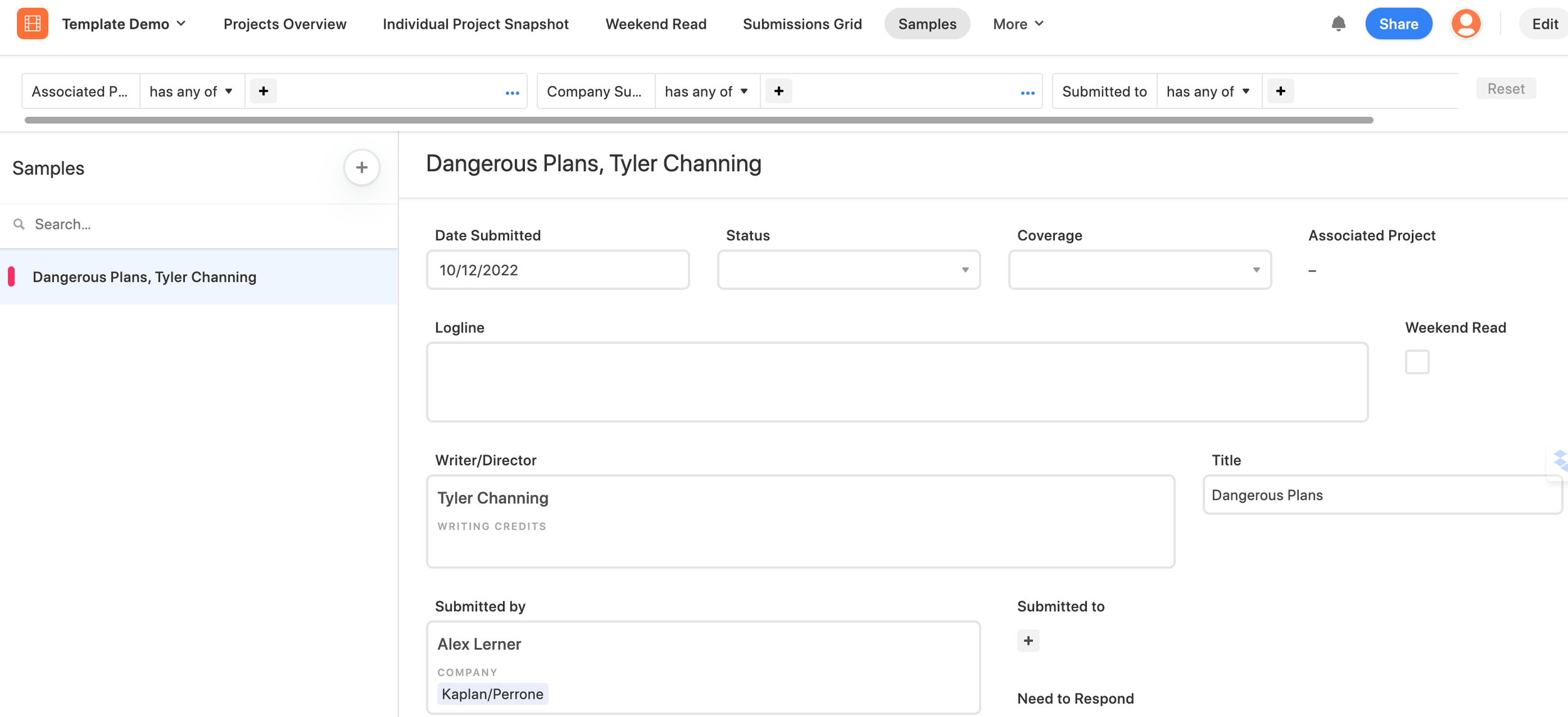Add a new sample with the round plus button
The width and height of the screenshot is (1568, 717).
pyautogui.click(x=361, y=167)
